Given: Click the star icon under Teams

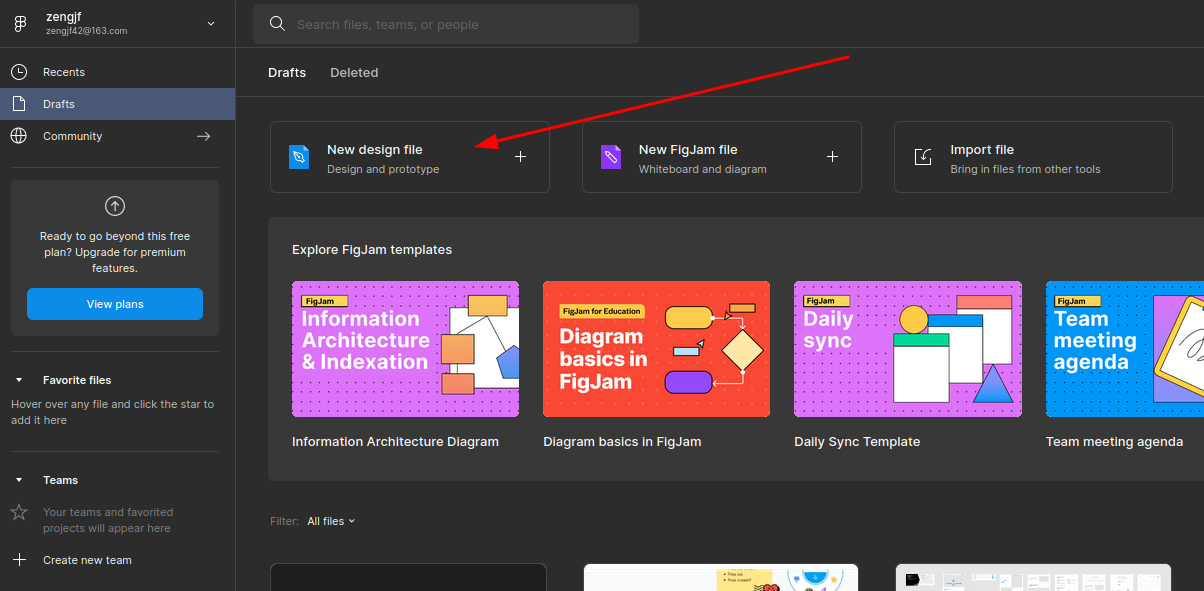Looking at the screenshot, I should point(19,512).
